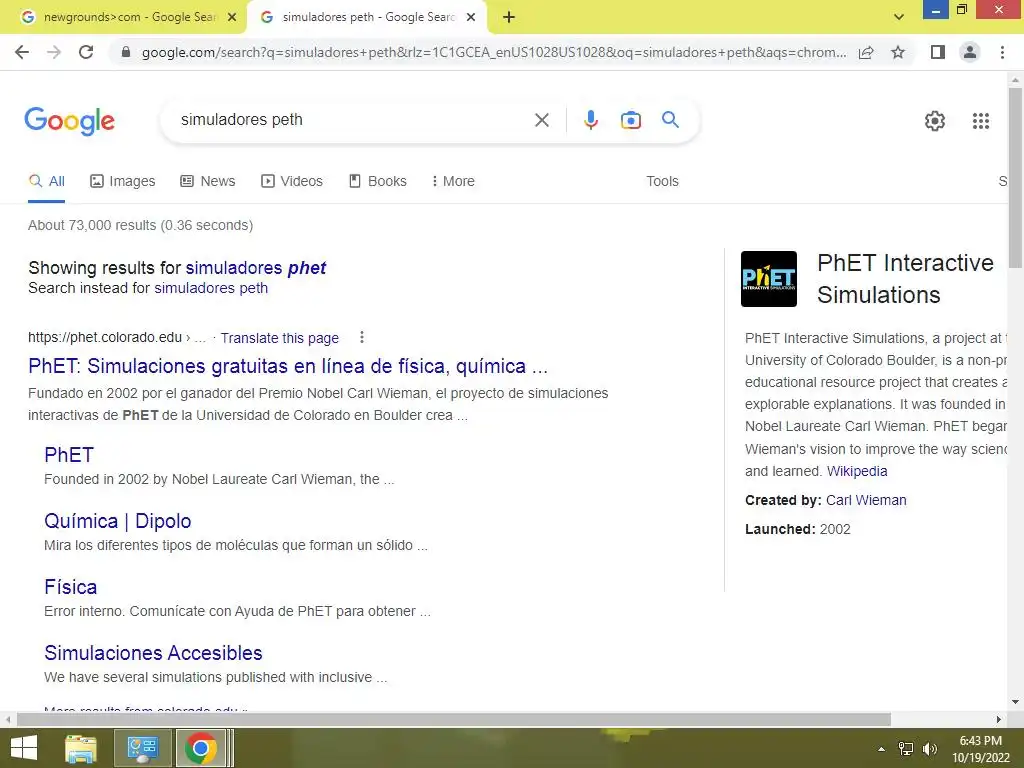Click the Google logo

click(69, 121)
